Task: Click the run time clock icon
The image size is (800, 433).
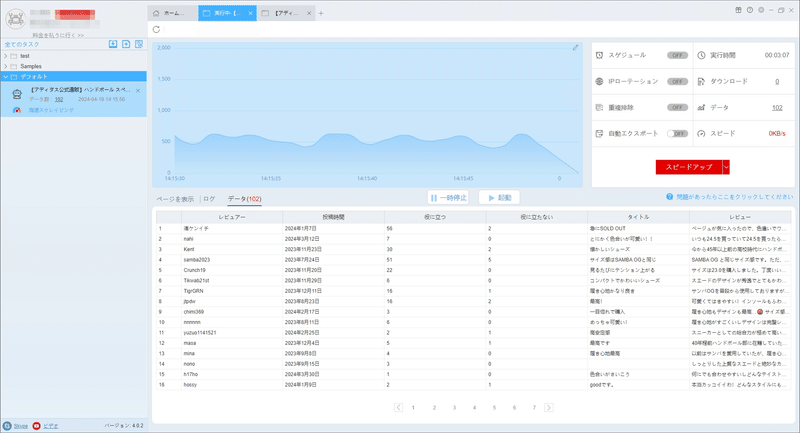Action: coord(701,55)
